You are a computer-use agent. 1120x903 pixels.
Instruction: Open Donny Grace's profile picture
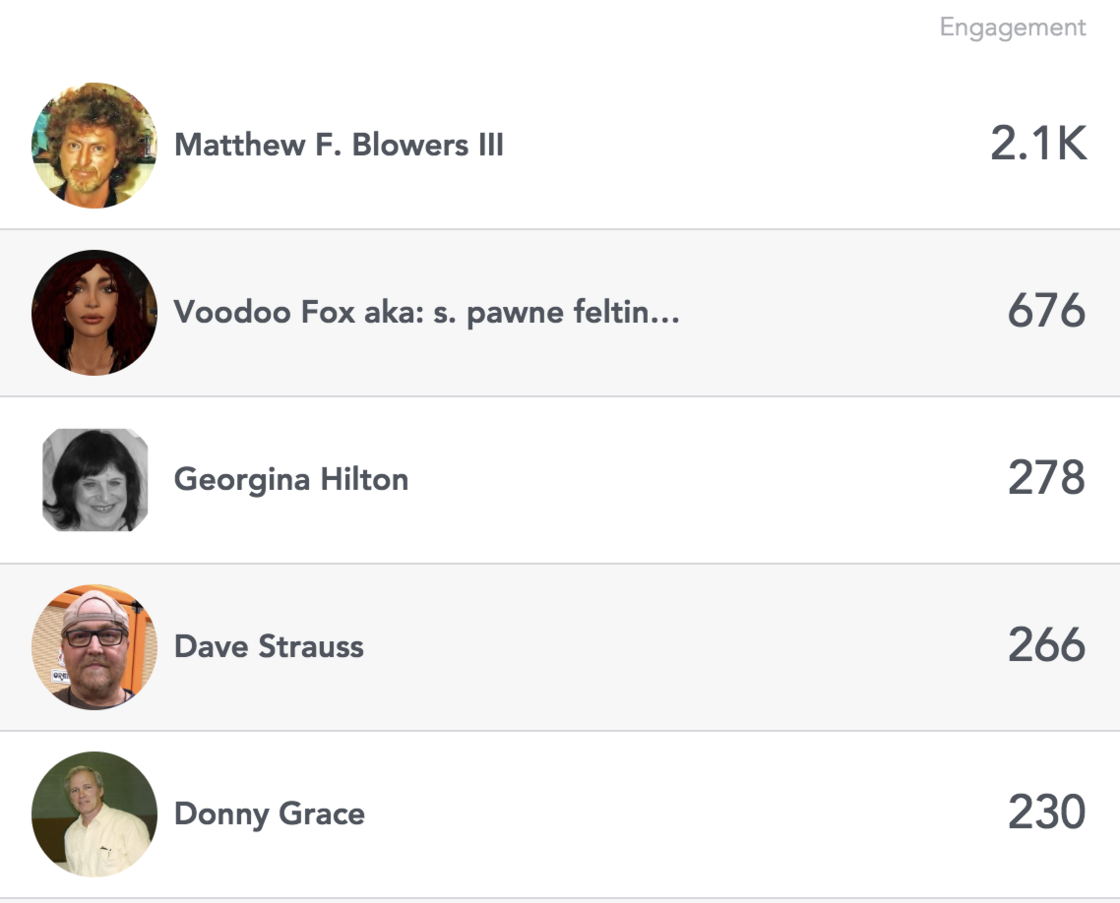click(94, 814)
